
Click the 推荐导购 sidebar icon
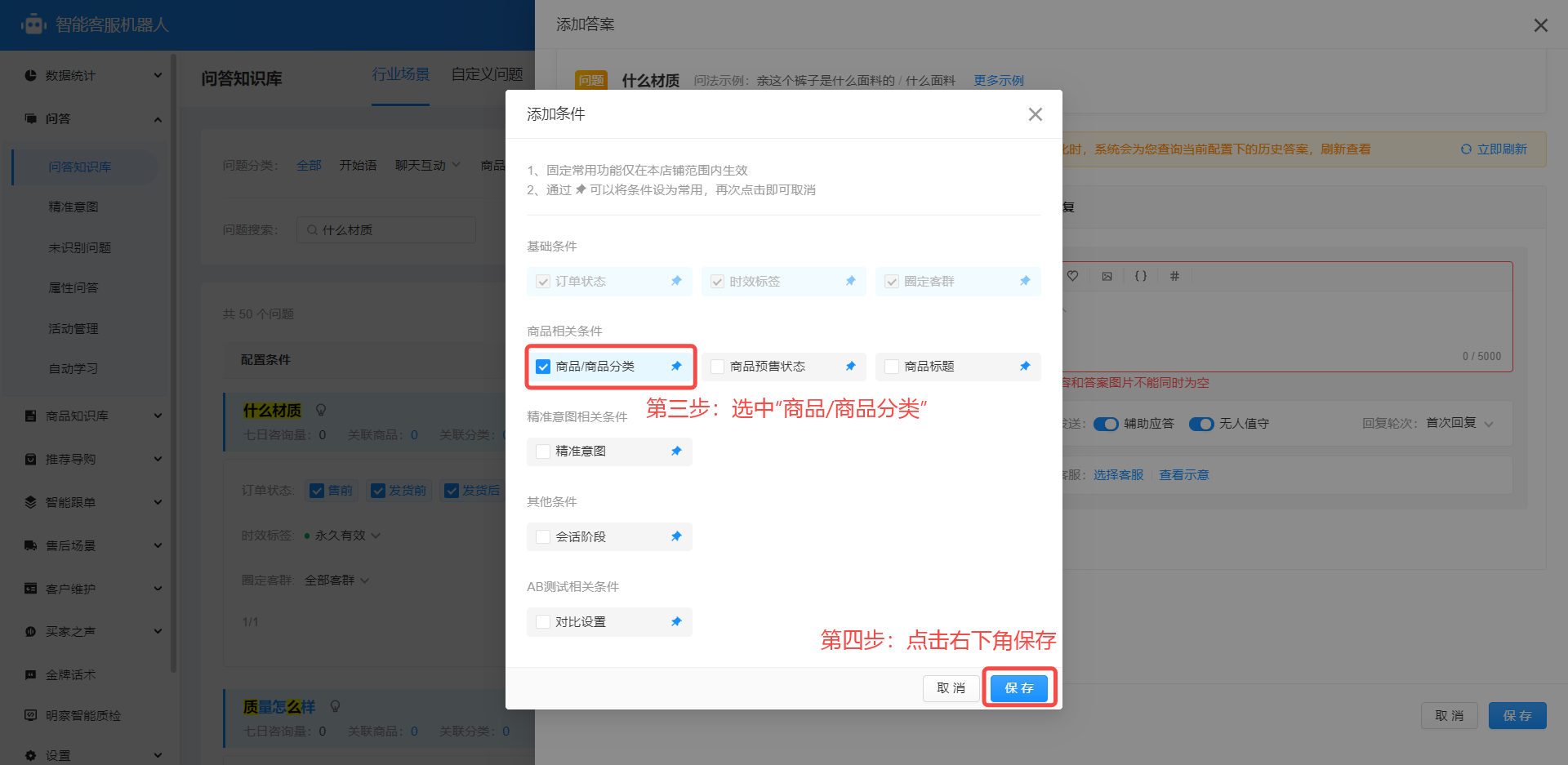(x=30, y=459)
